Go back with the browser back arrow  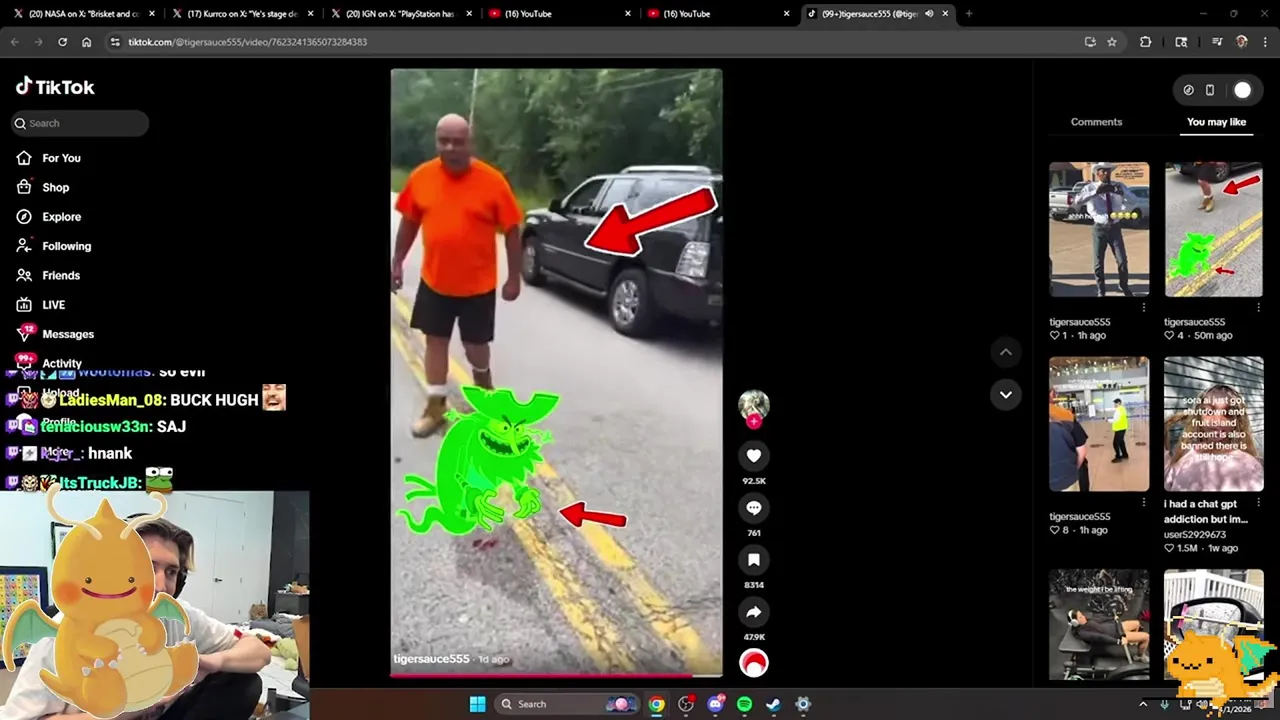point(14,42)
